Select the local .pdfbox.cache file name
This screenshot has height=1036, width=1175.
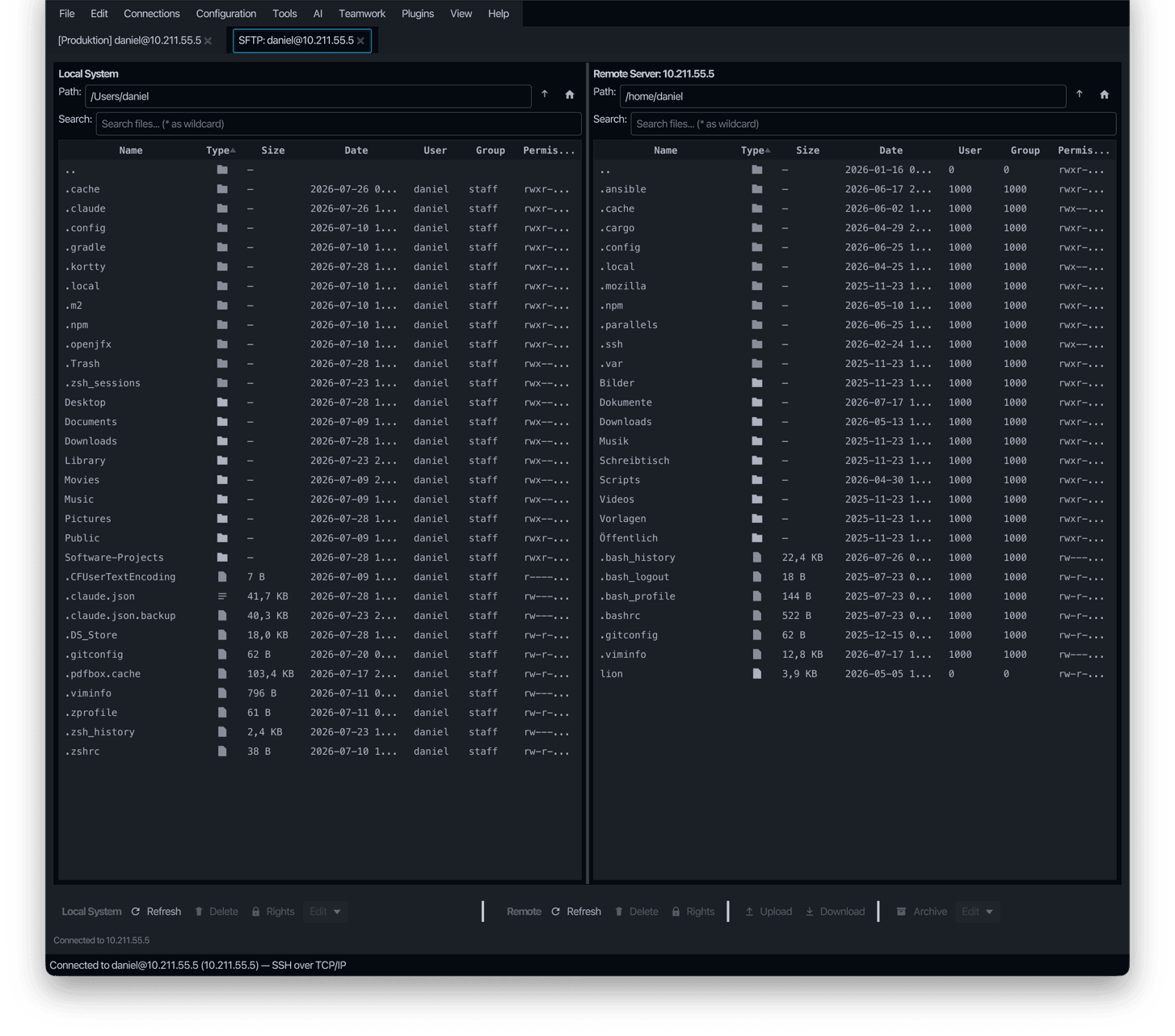(103, 674)
